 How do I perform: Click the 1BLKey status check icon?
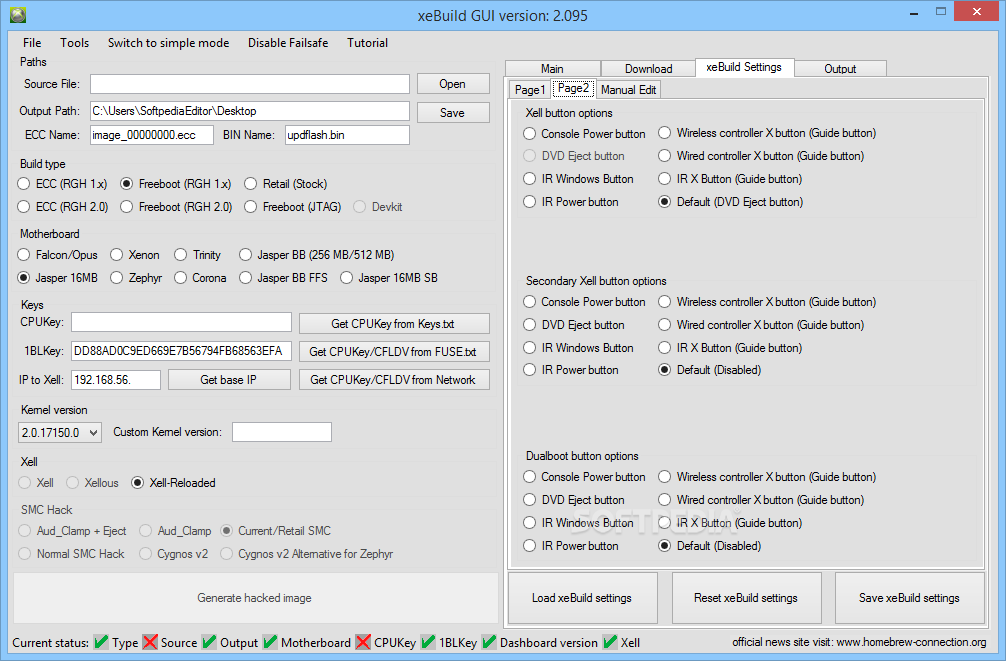tap(428, 642)
